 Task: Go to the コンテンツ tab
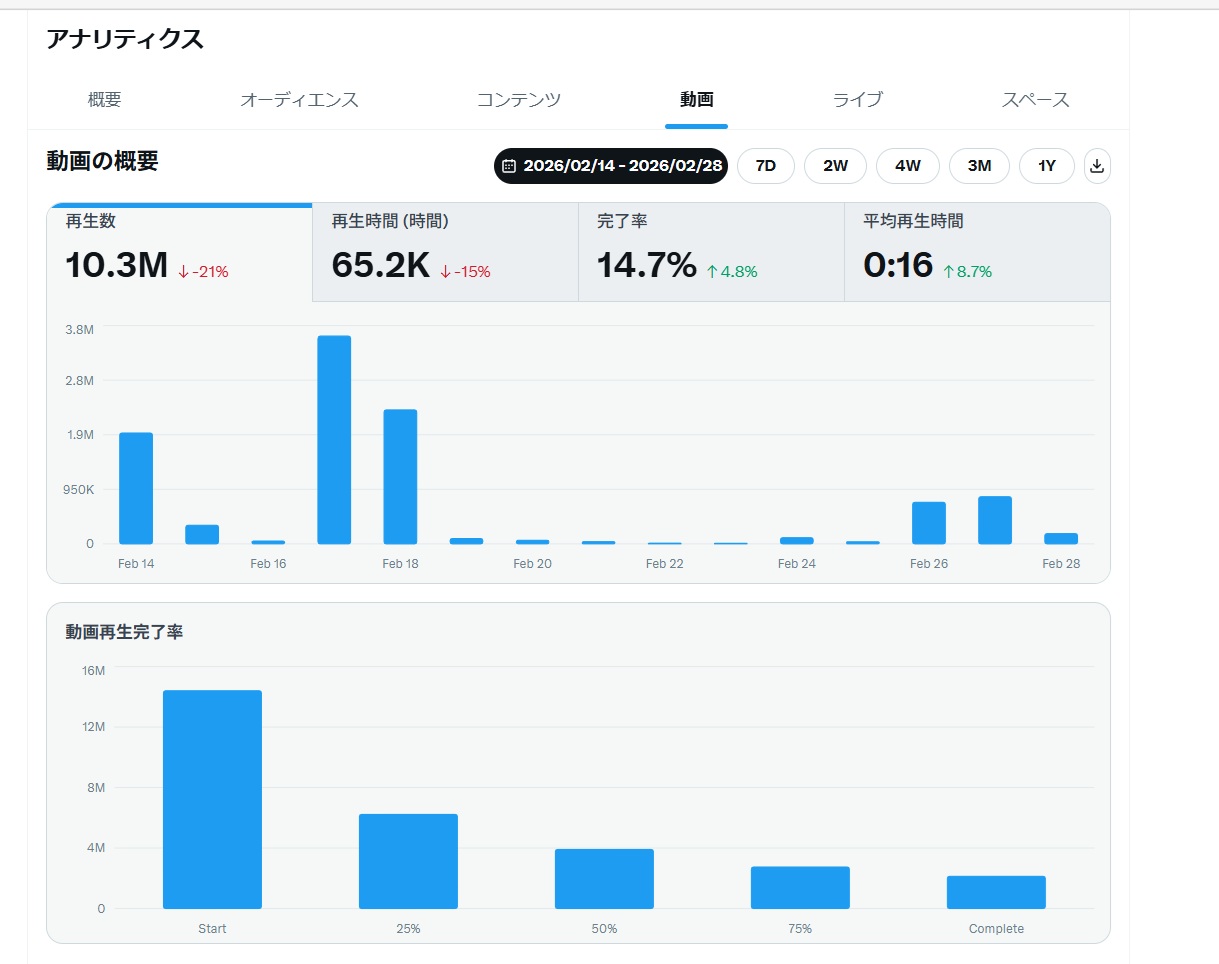[518, 100]
